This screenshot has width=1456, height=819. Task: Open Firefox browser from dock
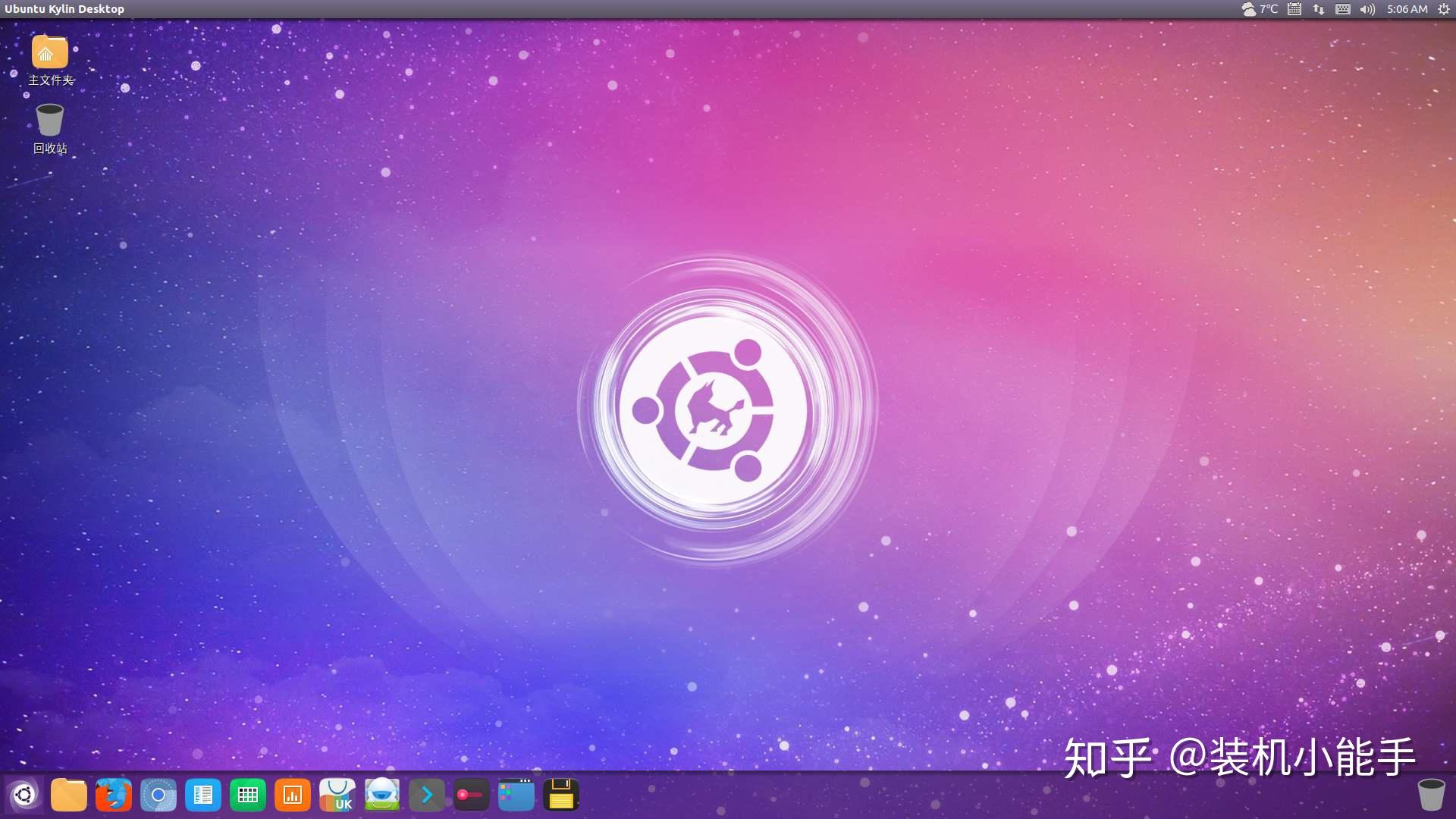(x=112, y=795)
